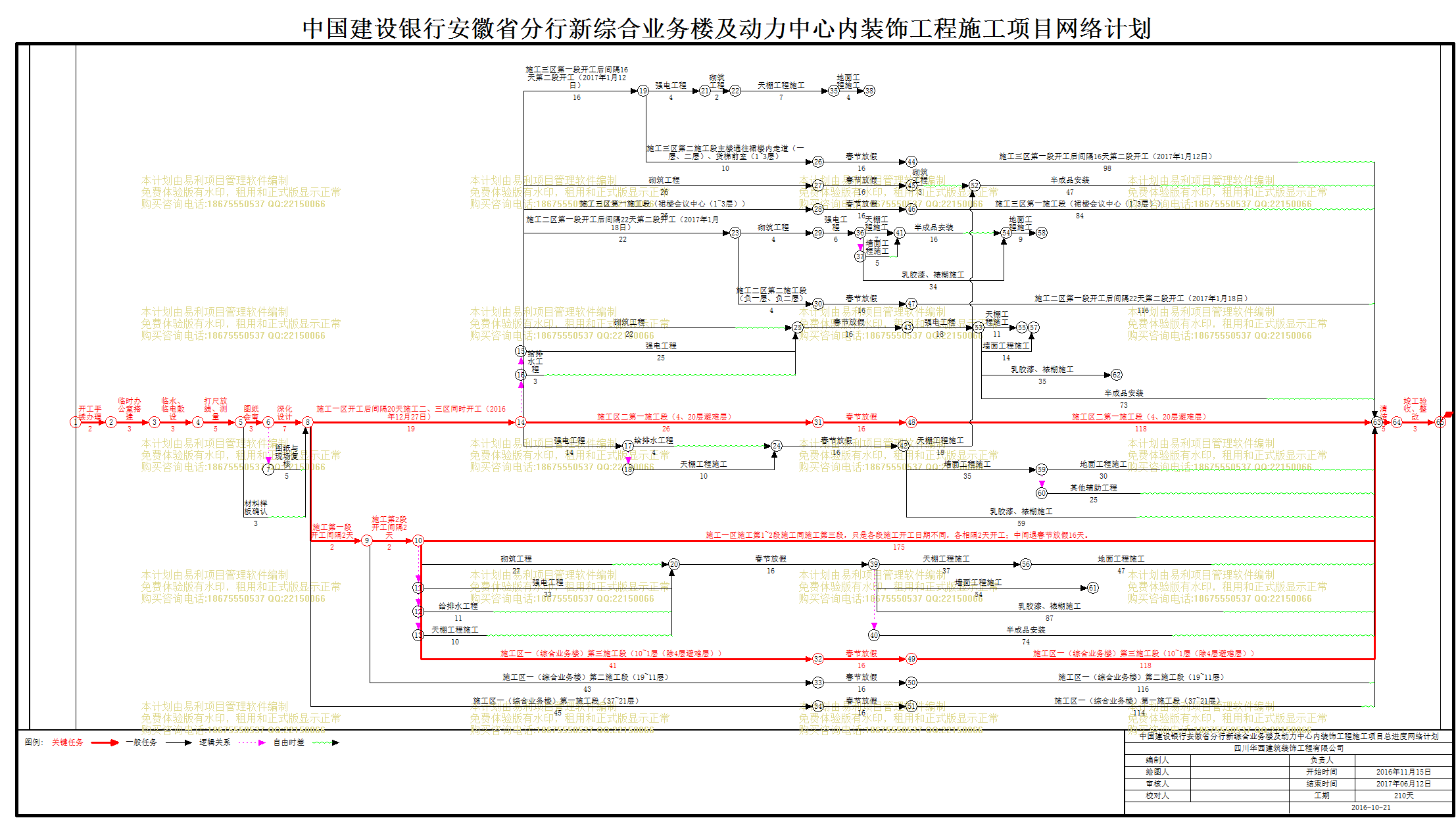Click the 材料样板确认 task label
This screenshot has height=818, width=1456.
pyautogui.click(x=256, y=508)
